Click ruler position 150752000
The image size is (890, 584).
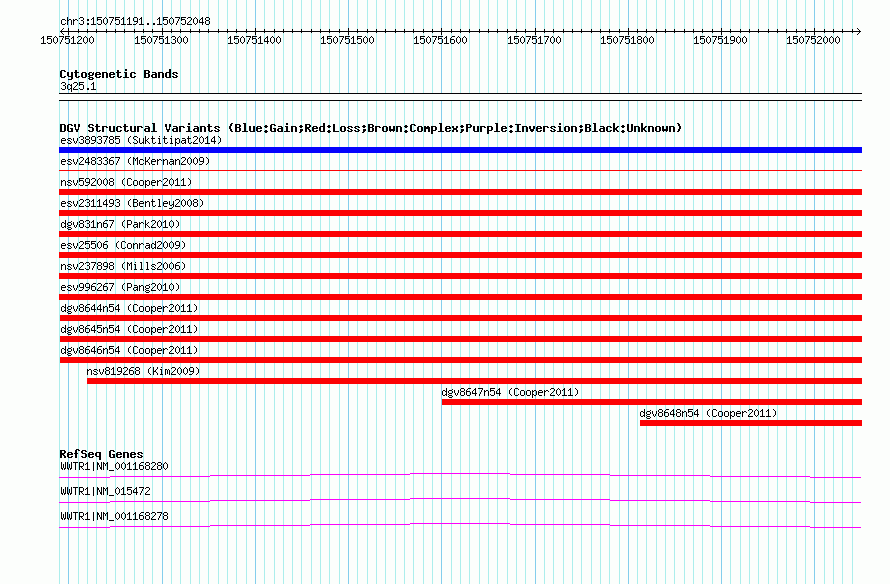[813, 40]
